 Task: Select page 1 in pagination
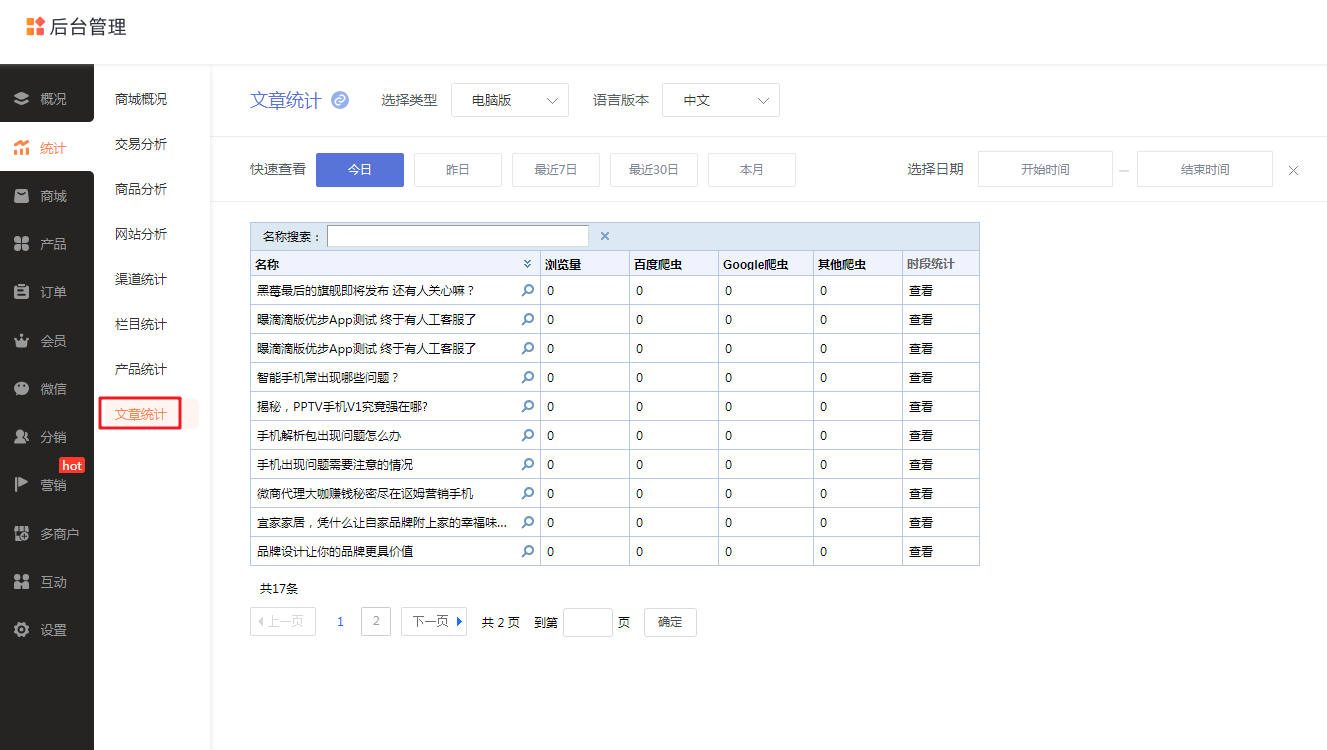[340, 622]
